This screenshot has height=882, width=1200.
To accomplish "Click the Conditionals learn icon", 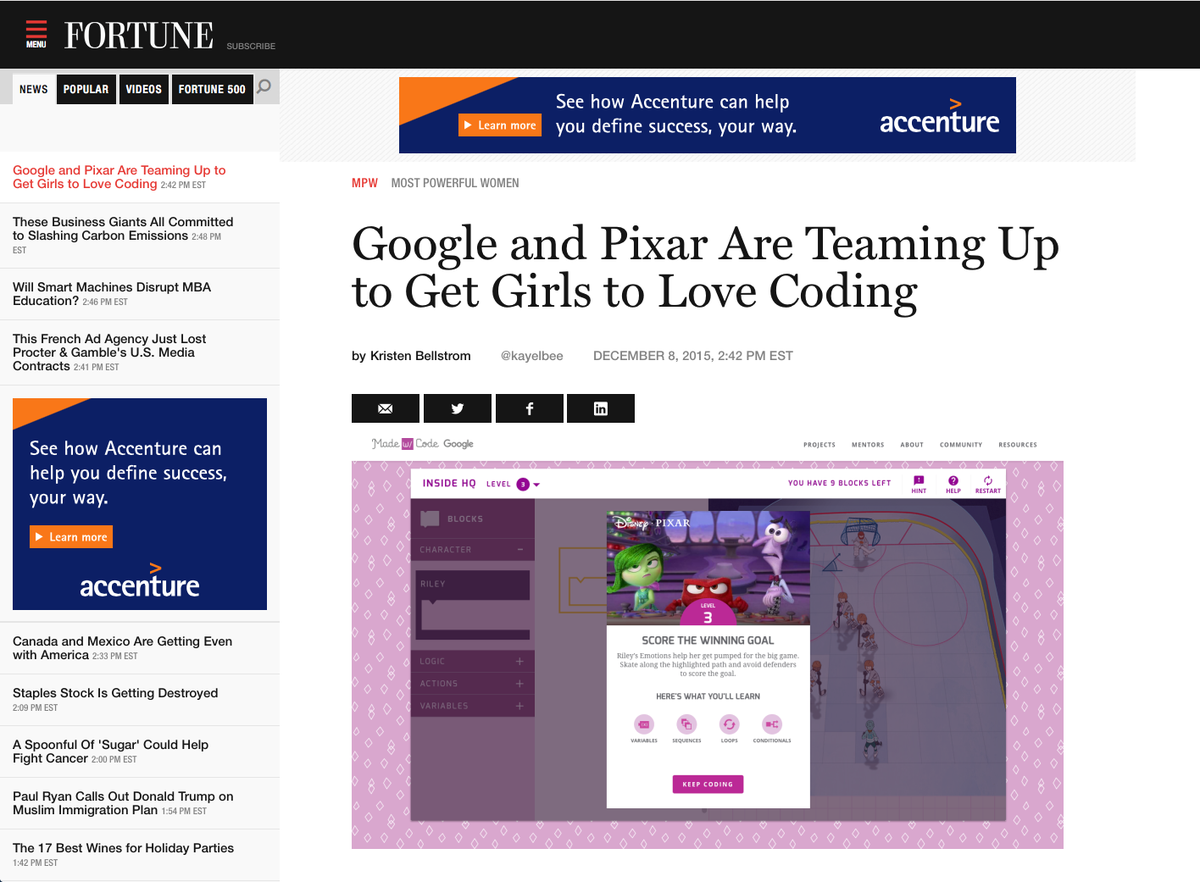I will 772,724.
